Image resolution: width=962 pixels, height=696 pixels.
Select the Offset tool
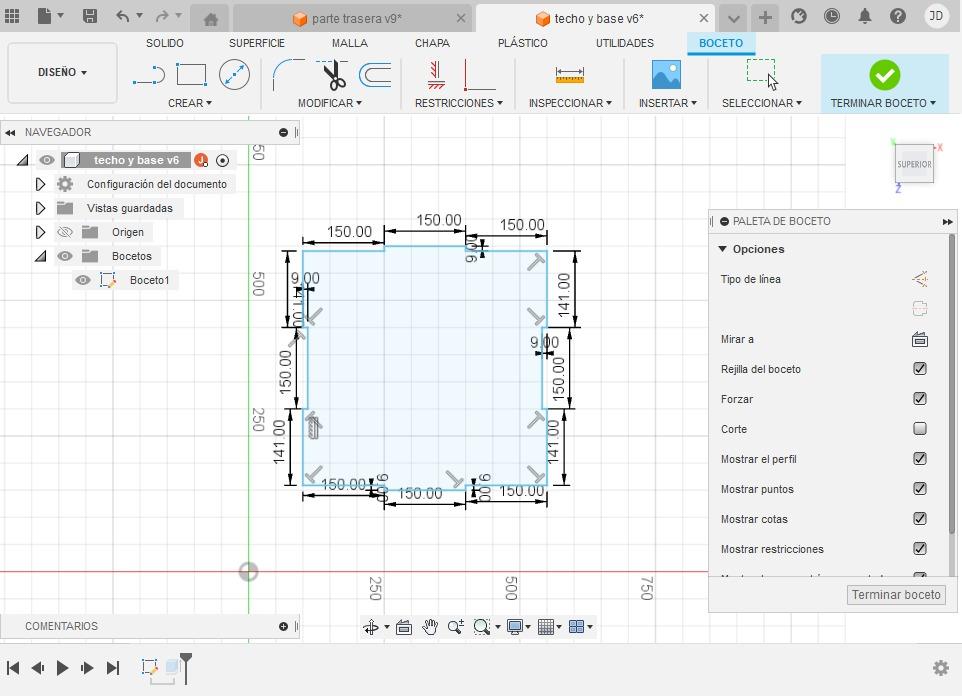point(375,75)
